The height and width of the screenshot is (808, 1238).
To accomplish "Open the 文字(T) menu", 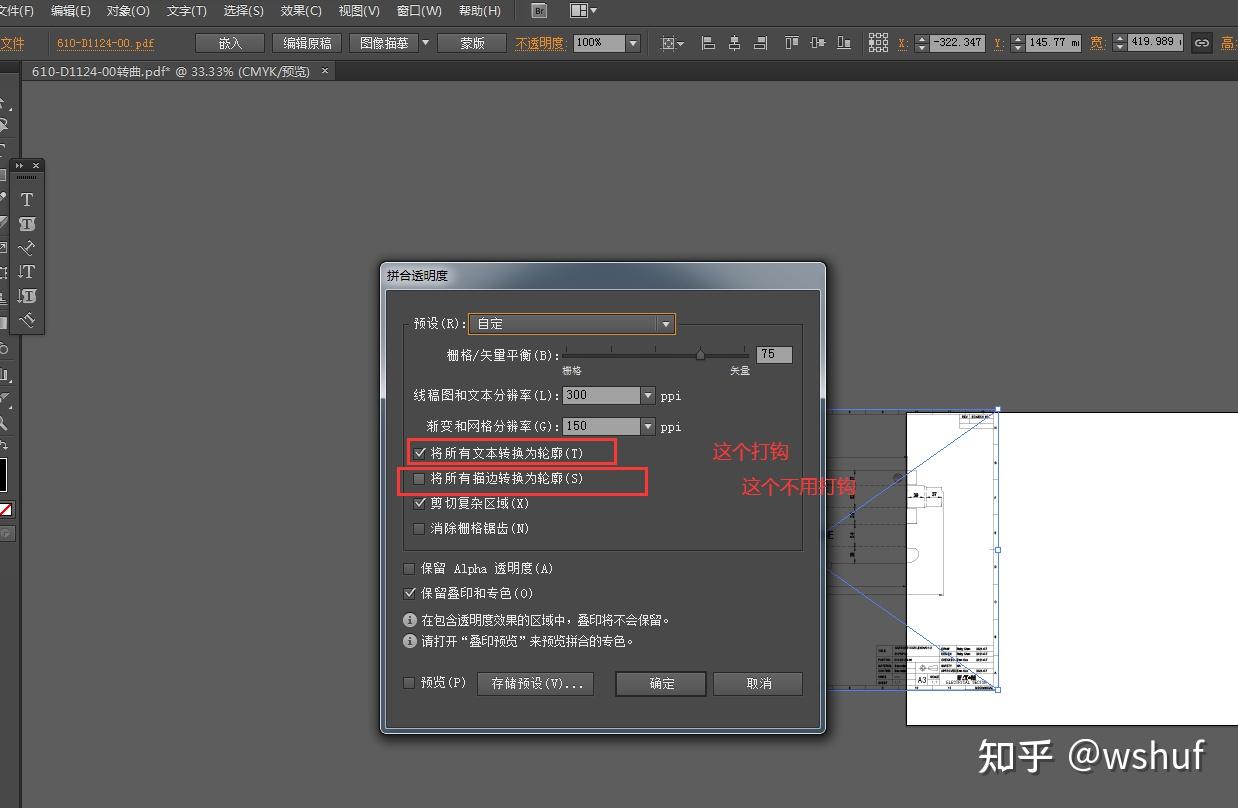I will click(x=187, y=11).
